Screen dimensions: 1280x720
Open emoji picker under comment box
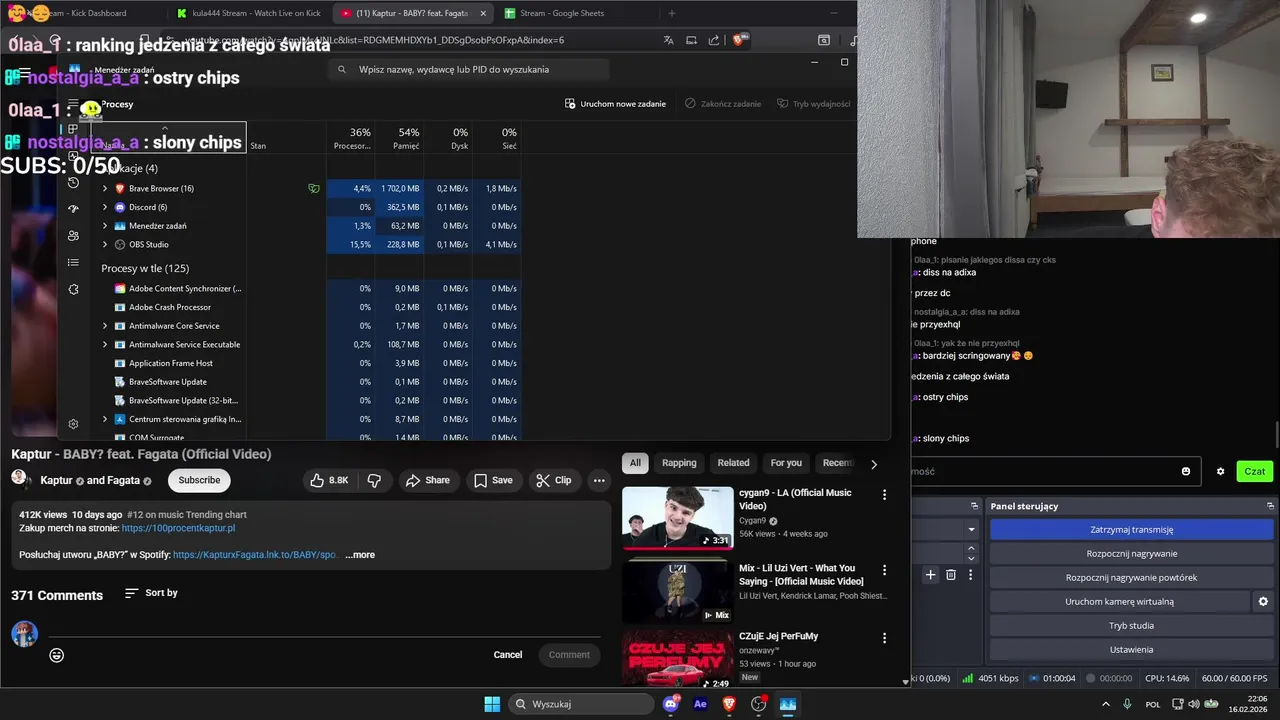57,655
